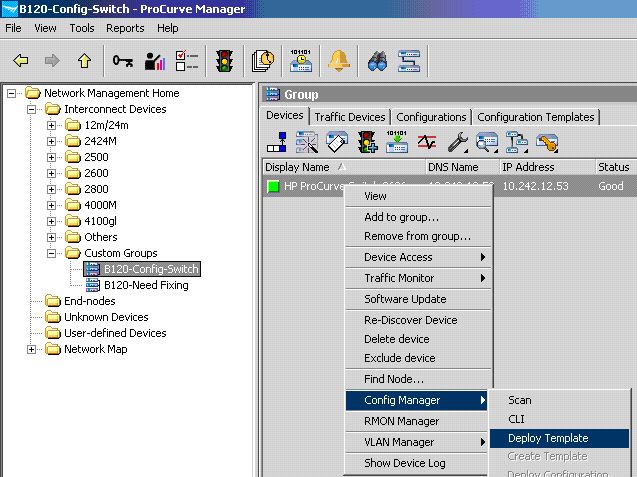Click the network topology blue squares icon

click(x=277, y=142)
